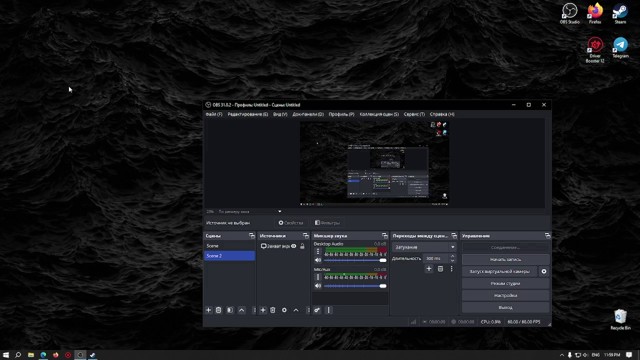Open Edge browser from taskbar

pos(43,355)
